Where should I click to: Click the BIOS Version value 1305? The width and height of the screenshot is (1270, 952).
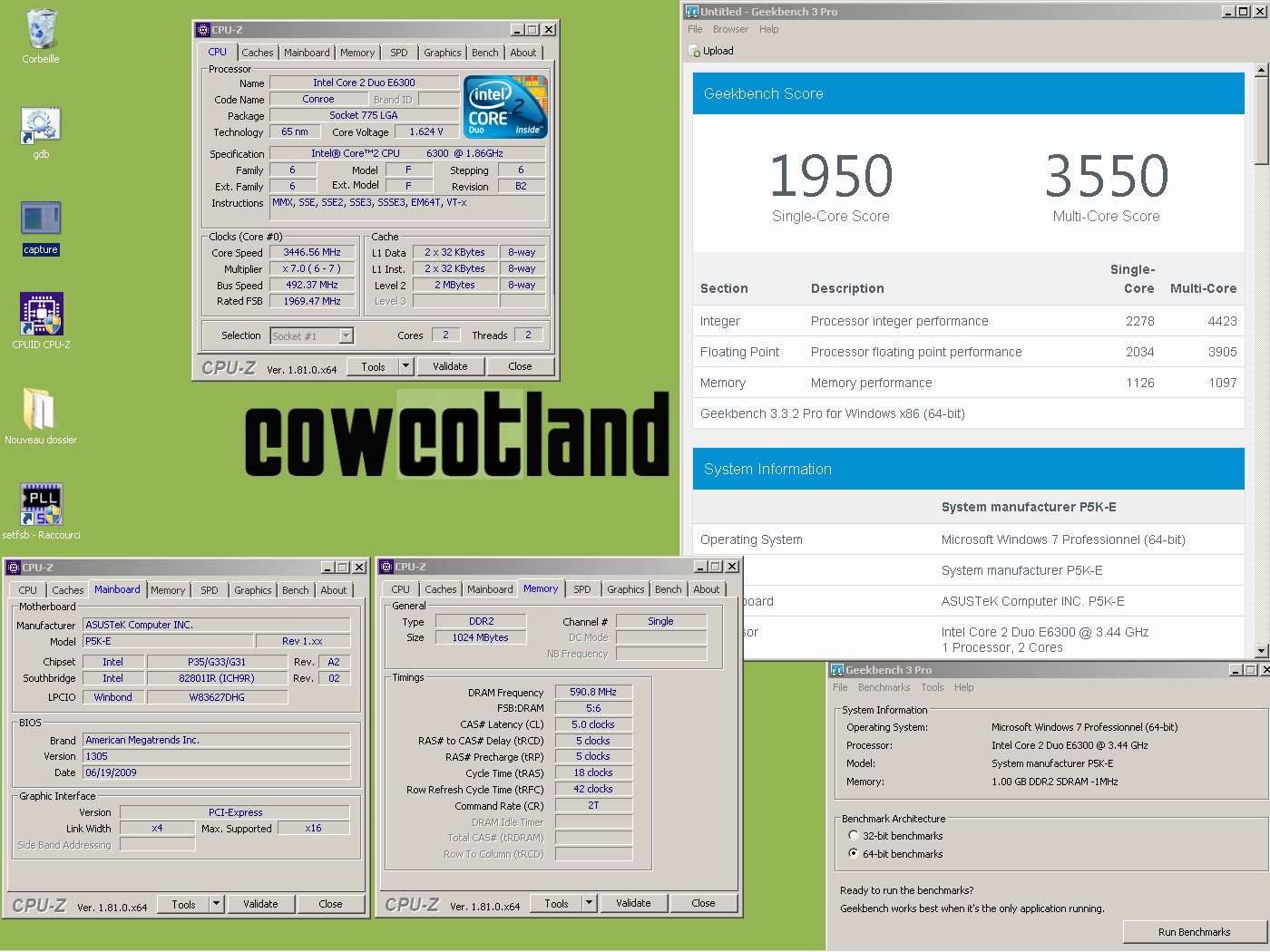tap(217, 757)
